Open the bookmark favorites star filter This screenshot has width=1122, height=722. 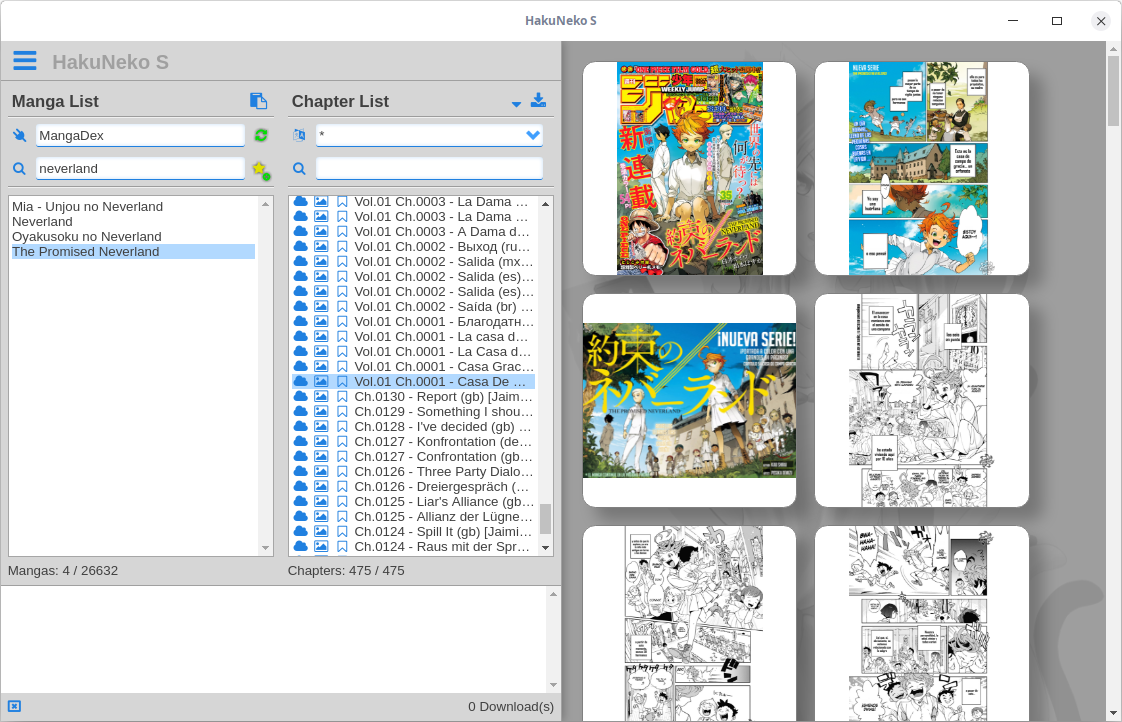[258, 168]
